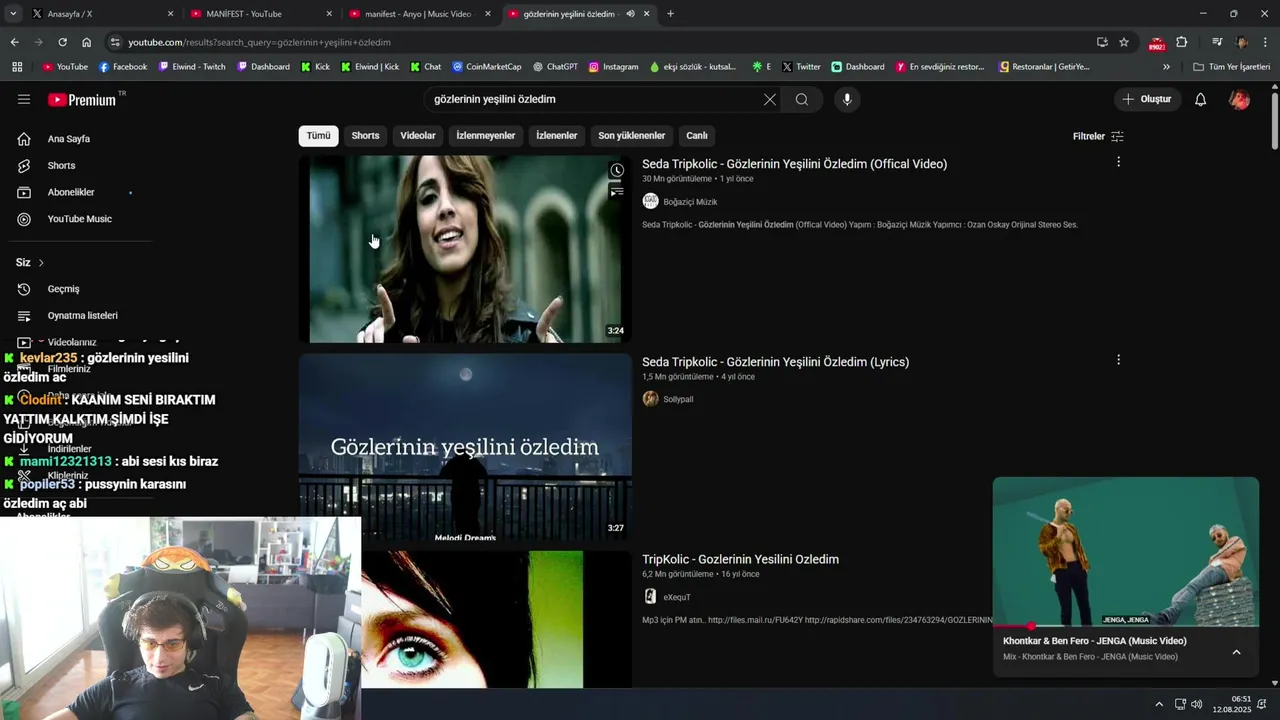Play the first video thumbnail
Viewport: 1280px width, 720px height.
pyautogui.click(x=465, y=249)
